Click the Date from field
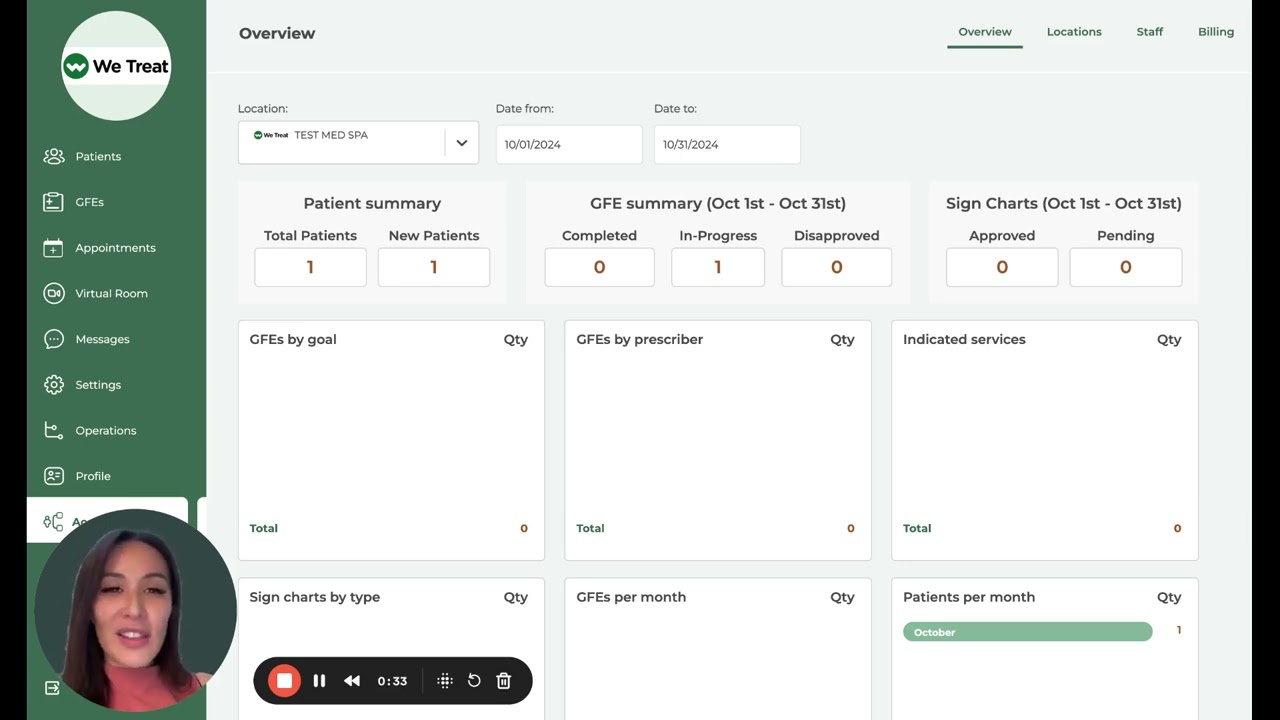 pos(569,144)
